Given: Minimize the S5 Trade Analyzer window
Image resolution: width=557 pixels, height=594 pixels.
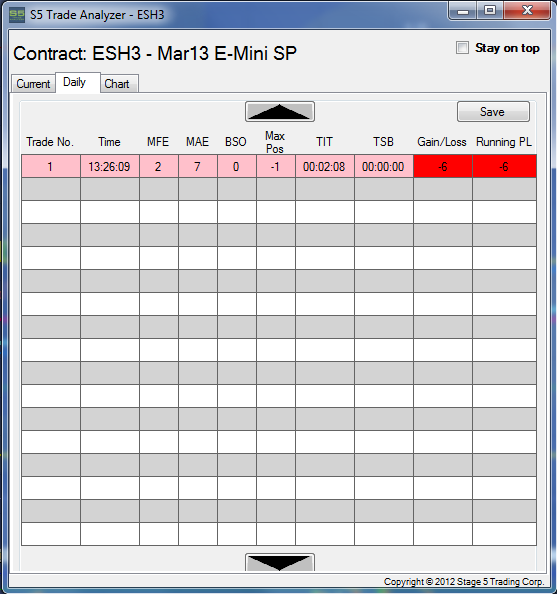Looking at the screenshot, I should pos(462,11).
